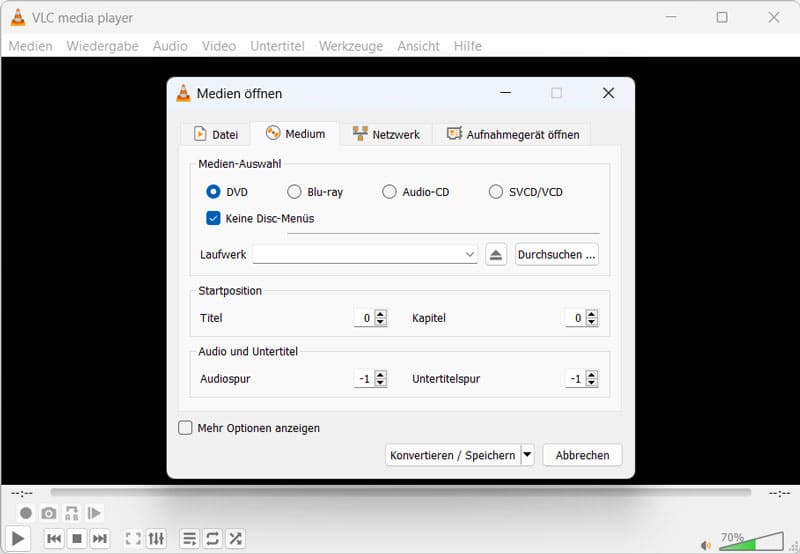Image resolution: width=800 pixels, height=554 pixels.
Task: Increase the Audiospur value by one
Action: pos(380,374)
